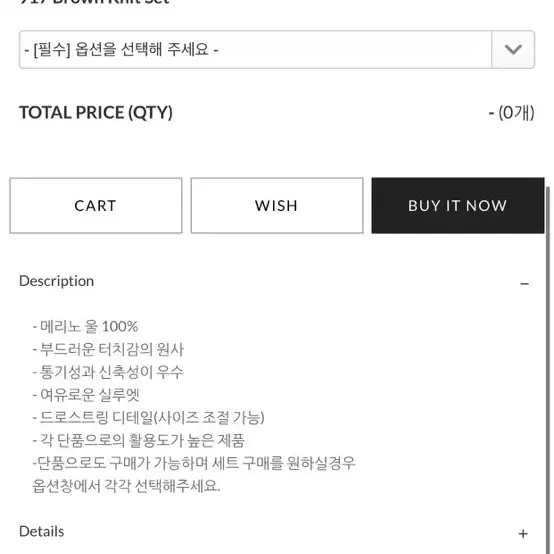
Task: Select the '[필수] 옵션을 선택해 주세요' field
Action: [277, 49]
